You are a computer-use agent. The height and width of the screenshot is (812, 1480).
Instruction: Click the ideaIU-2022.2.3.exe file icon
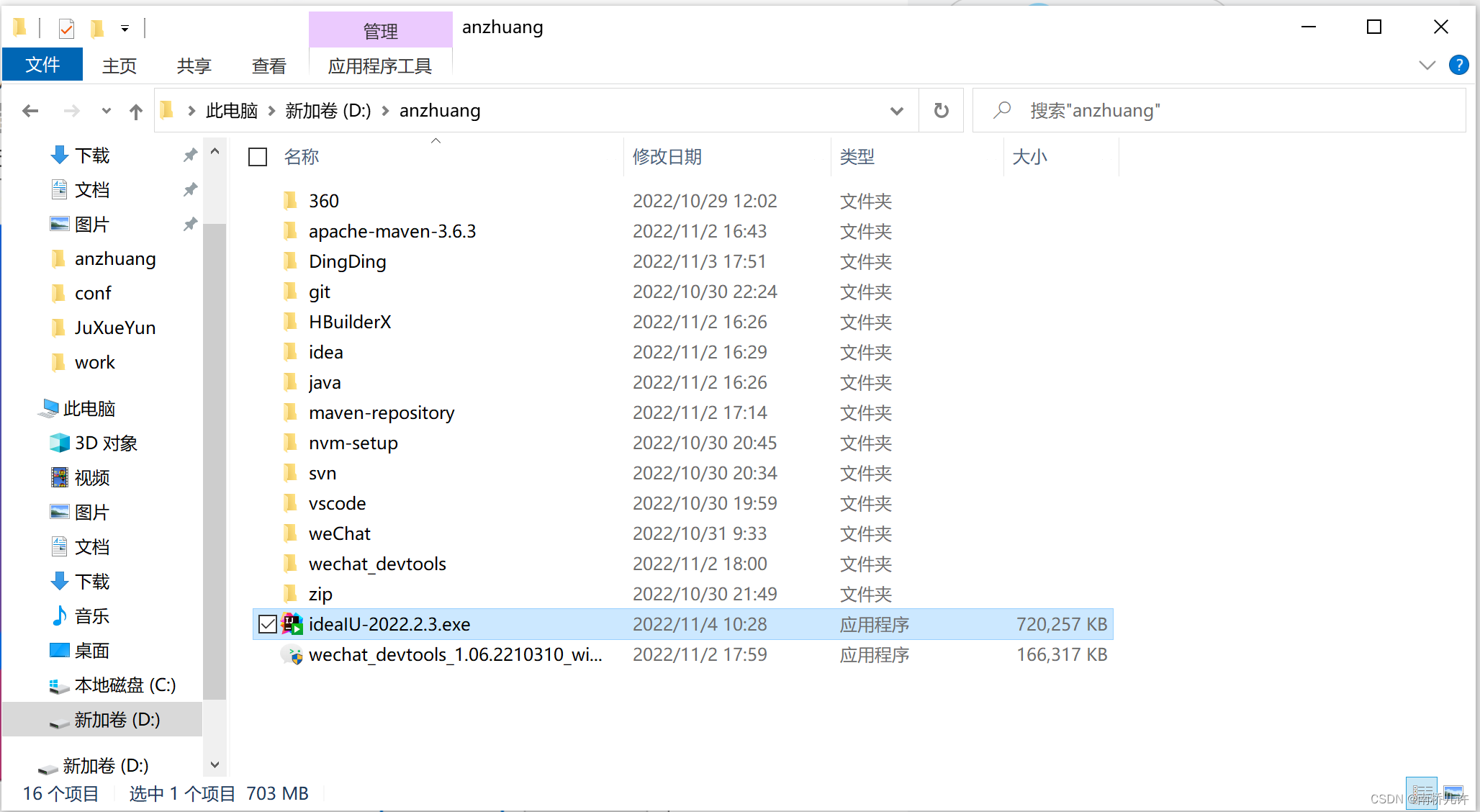coord(292,624)
